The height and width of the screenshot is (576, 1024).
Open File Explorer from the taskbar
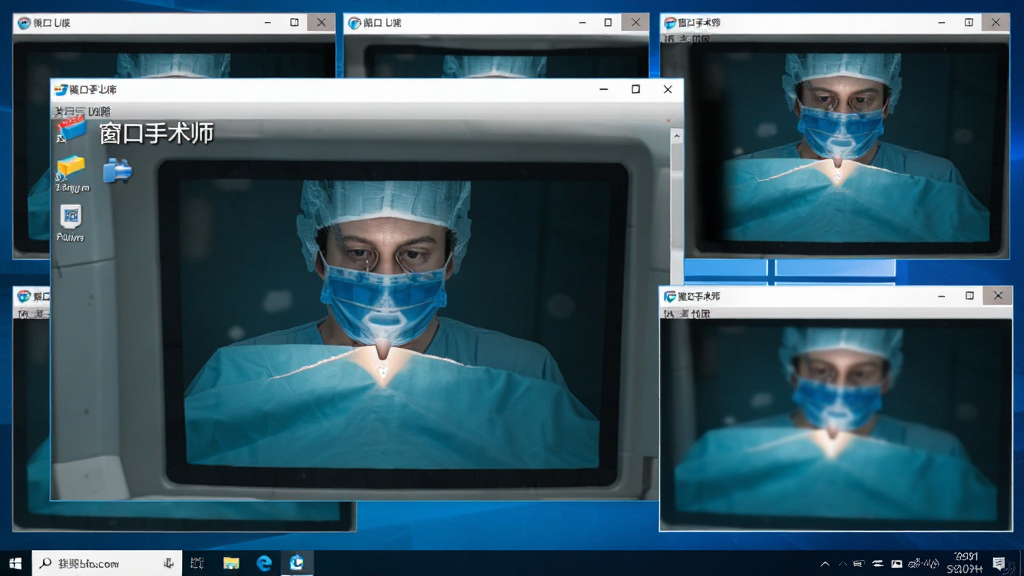(231, 563)
